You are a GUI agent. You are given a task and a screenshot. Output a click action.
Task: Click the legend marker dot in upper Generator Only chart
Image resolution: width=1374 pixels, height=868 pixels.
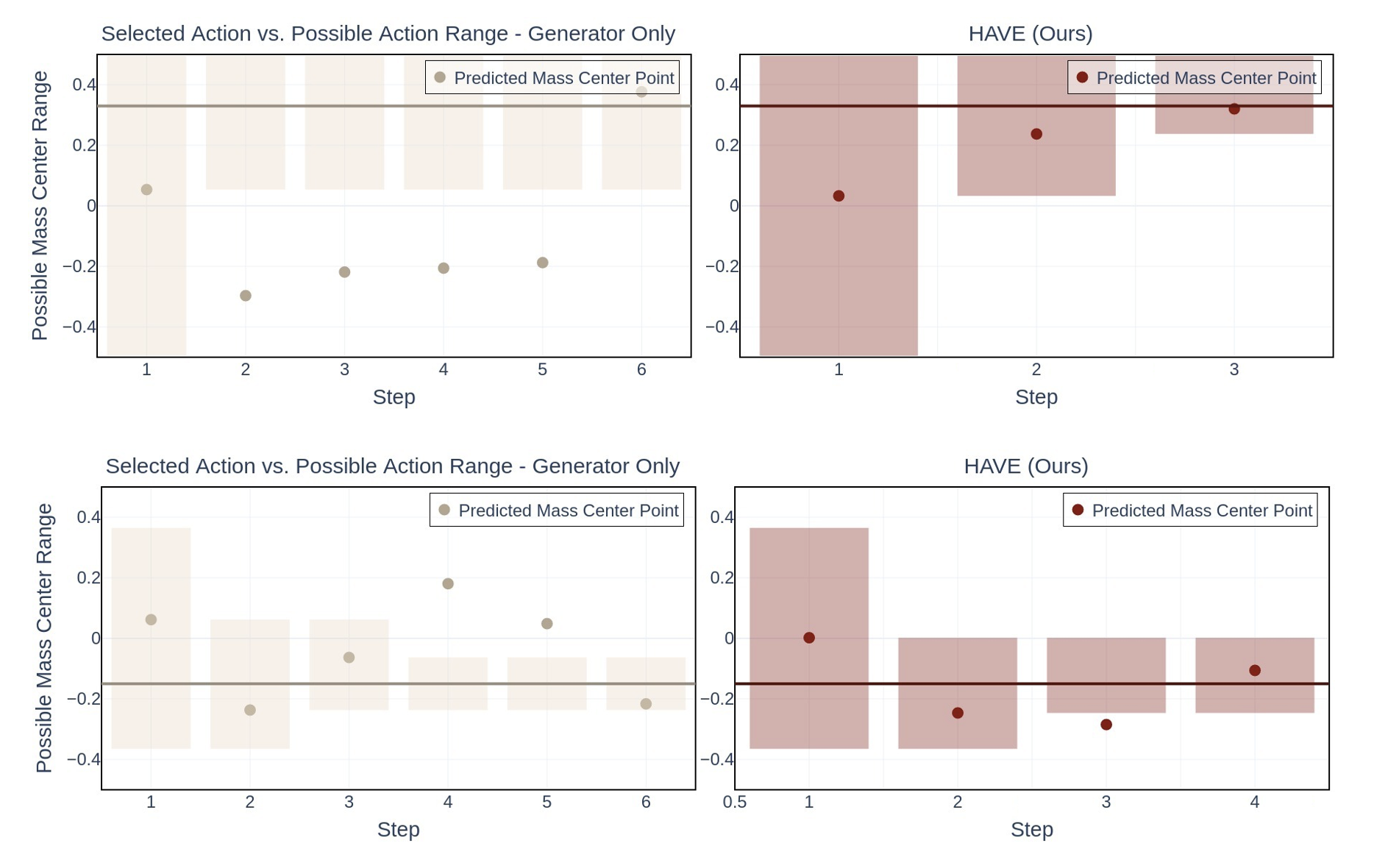440,77
